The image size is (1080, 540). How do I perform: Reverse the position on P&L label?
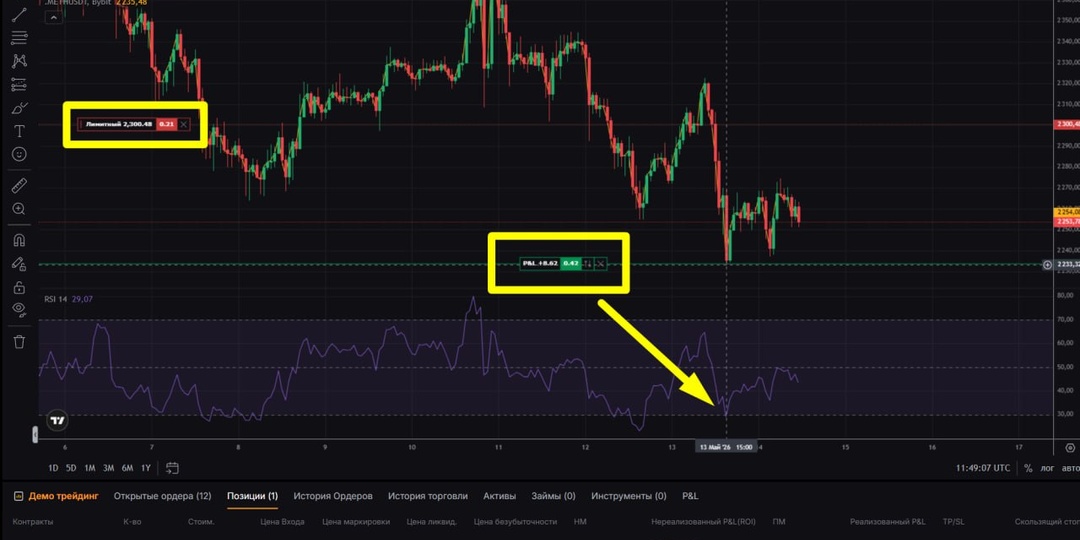pyautogui.click(x=588, y=263)
